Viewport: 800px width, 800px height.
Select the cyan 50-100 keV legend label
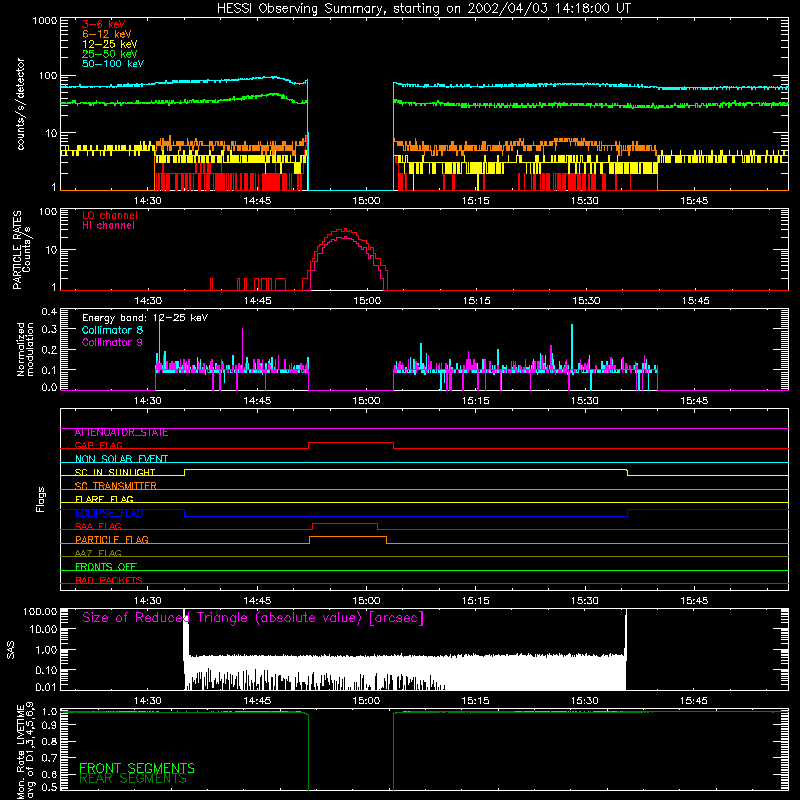(x=113, y=63)
